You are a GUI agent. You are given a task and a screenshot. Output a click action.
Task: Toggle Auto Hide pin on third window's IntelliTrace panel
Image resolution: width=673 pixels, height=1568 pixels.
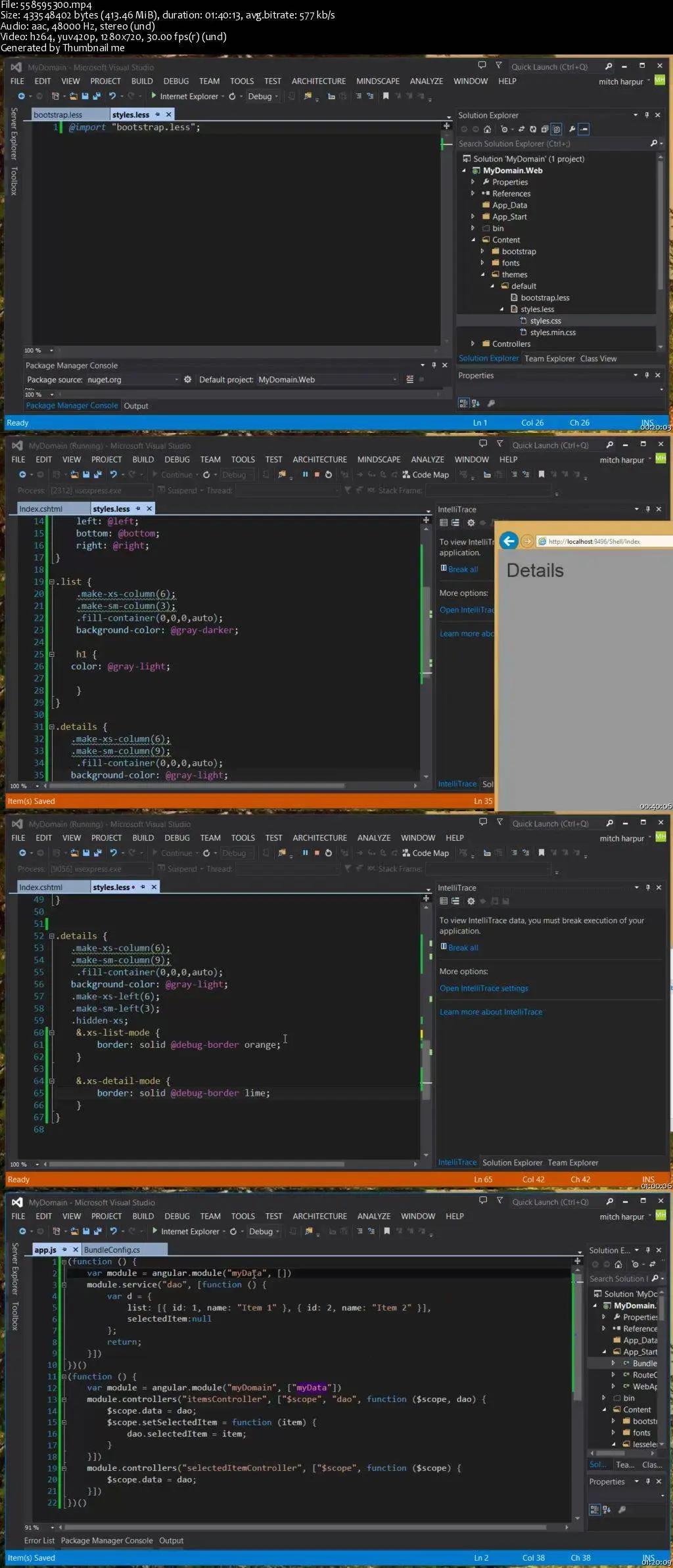(648, 887)
